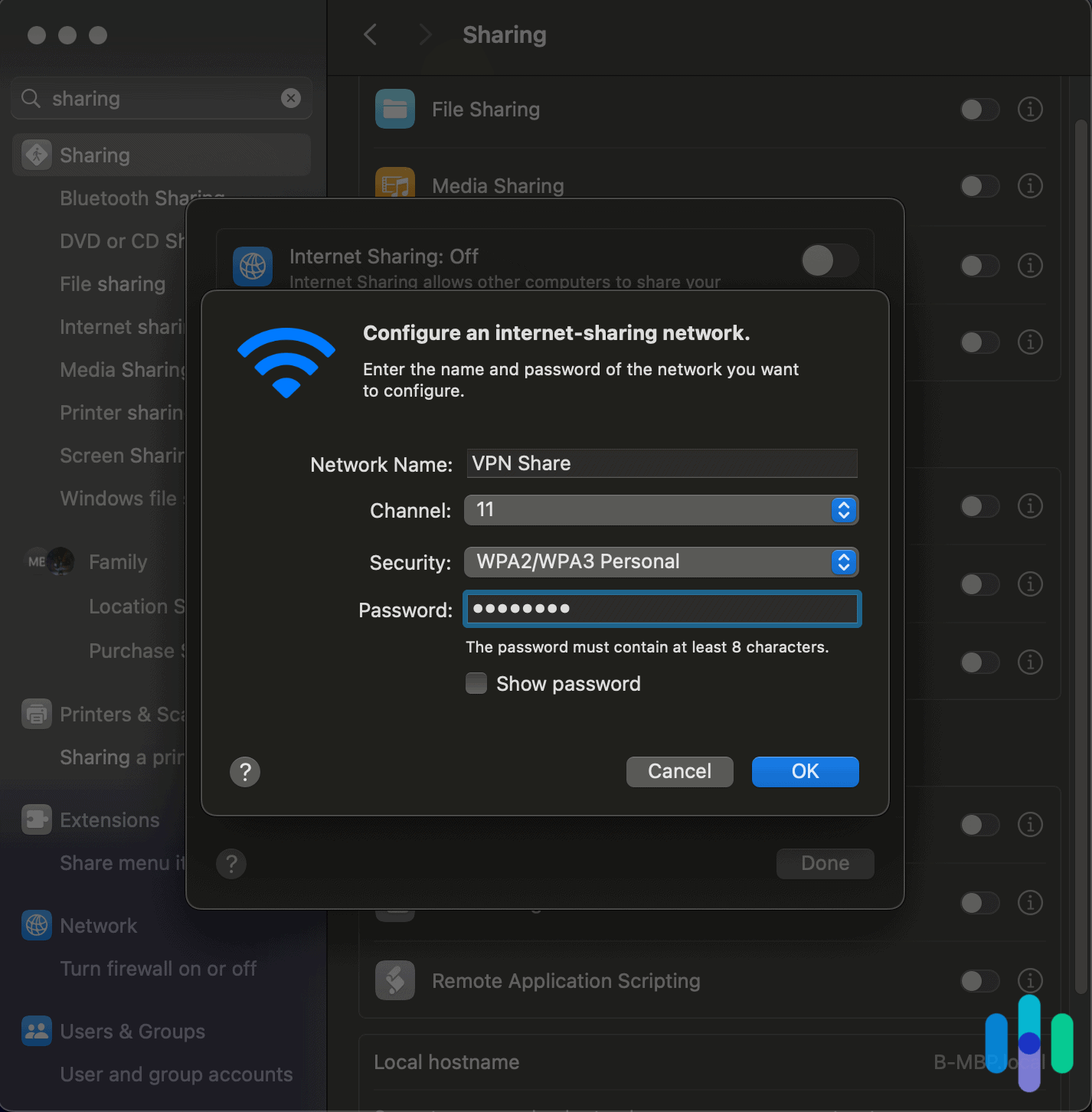Toggle Internet Sharing on

click(x=829, y=261)
